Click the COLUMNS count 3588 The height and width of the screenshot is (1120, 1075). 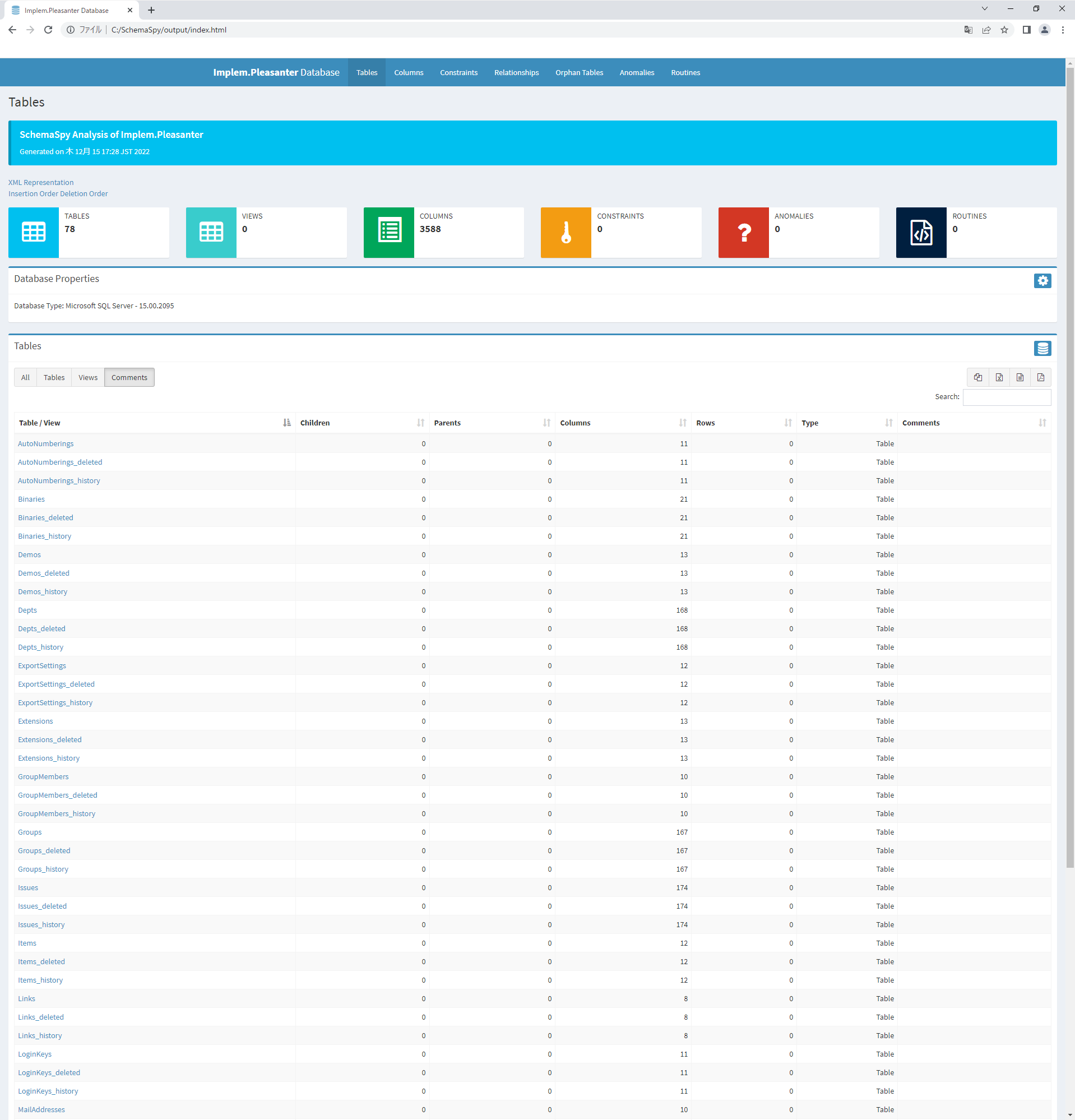click(430, 229)
